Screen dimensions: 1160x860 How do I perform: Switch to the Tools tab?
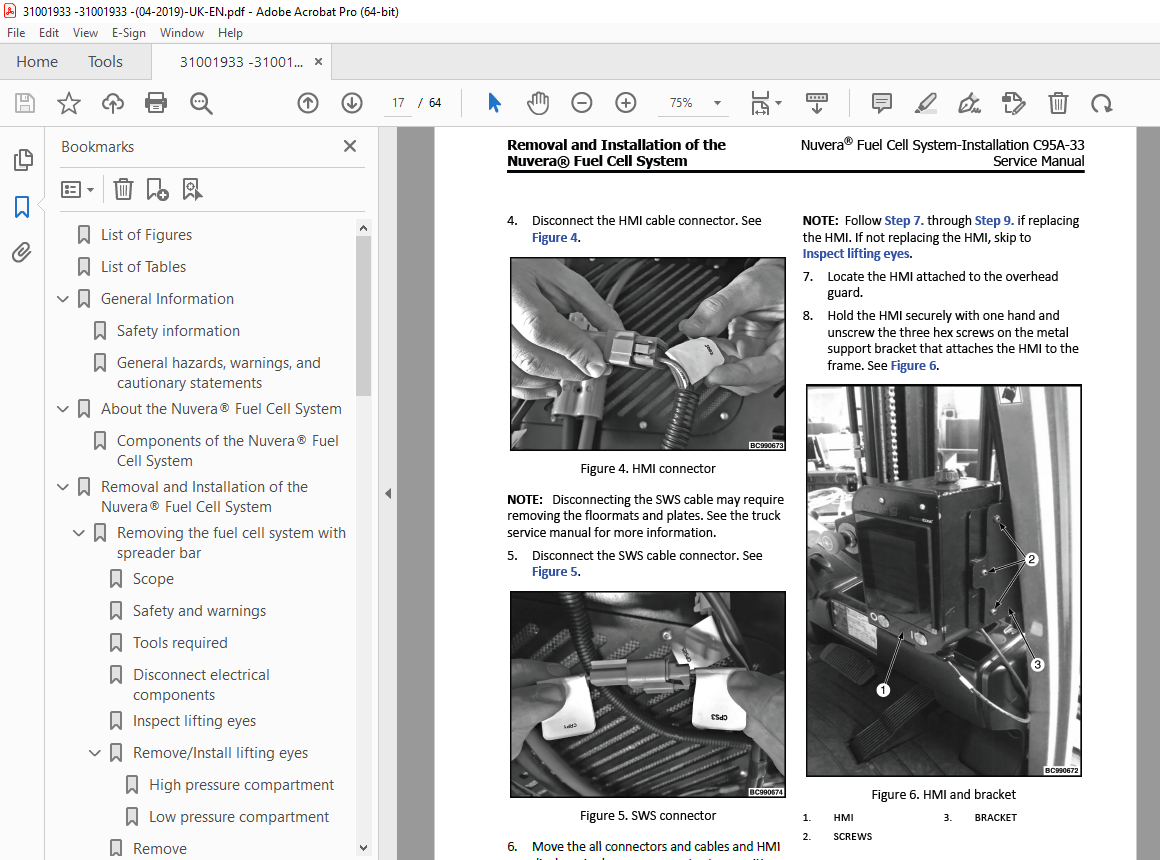click(105, 61)
